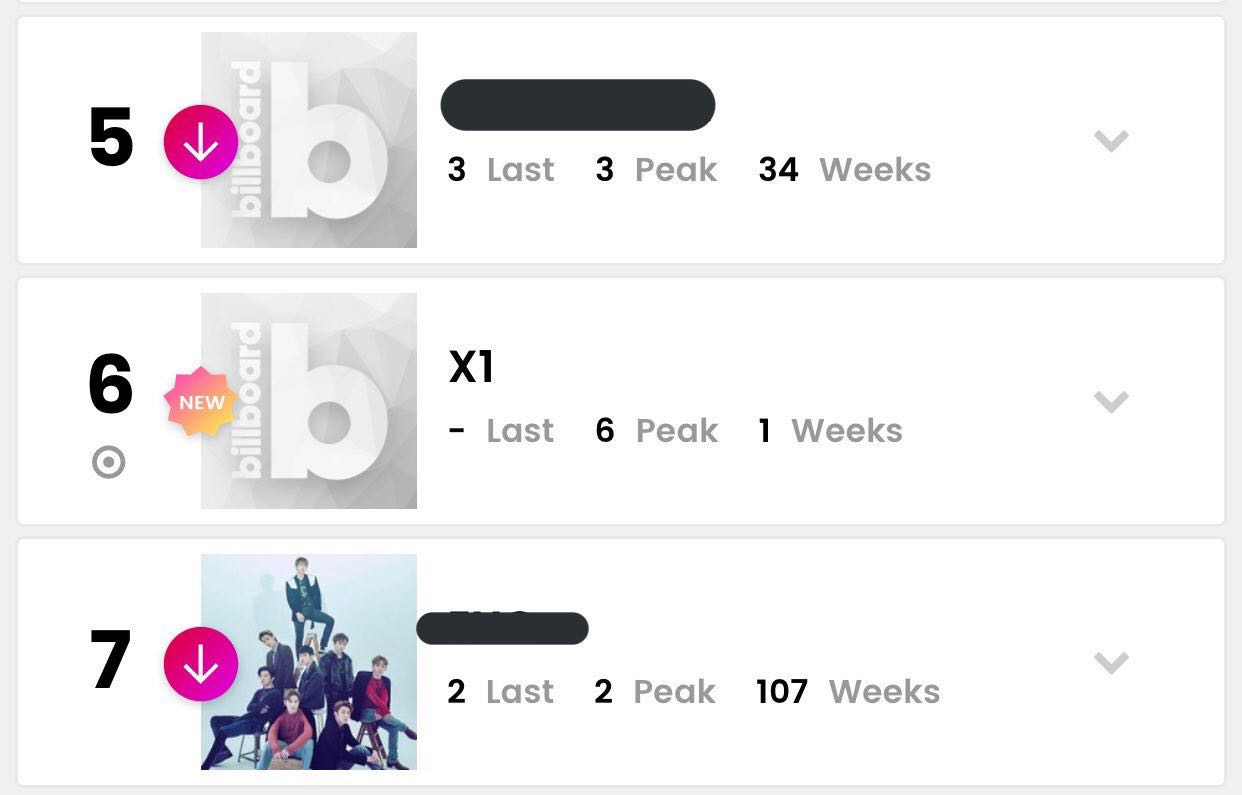Viewport: 1242px width, 795px height.
Task: Expand the X1 entry chevron
Action: click(1111, 402)
